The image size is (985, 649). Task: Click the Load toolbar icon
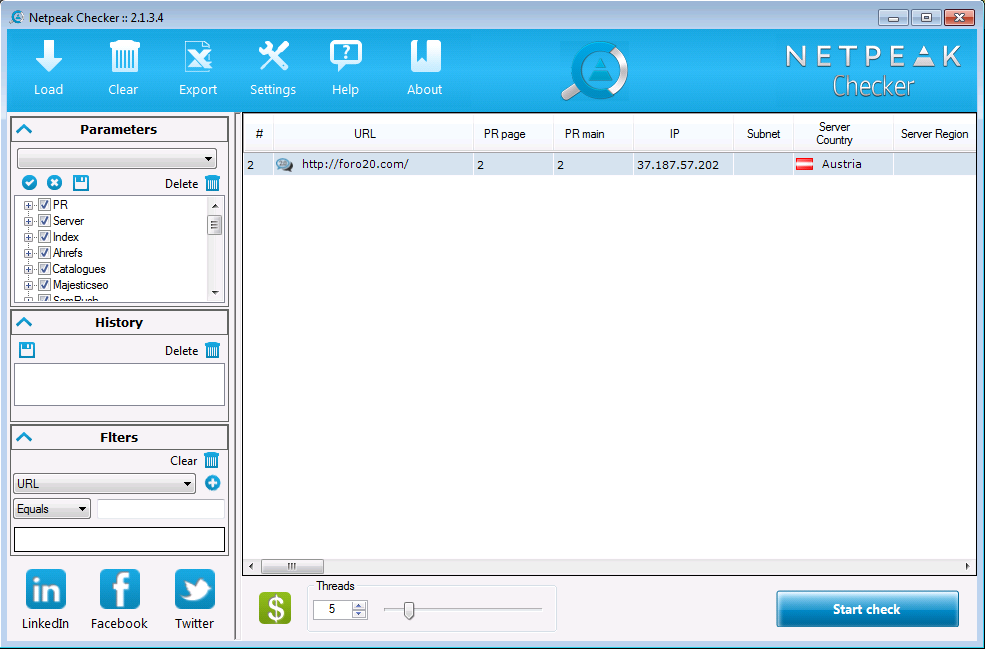click(48, 57)
